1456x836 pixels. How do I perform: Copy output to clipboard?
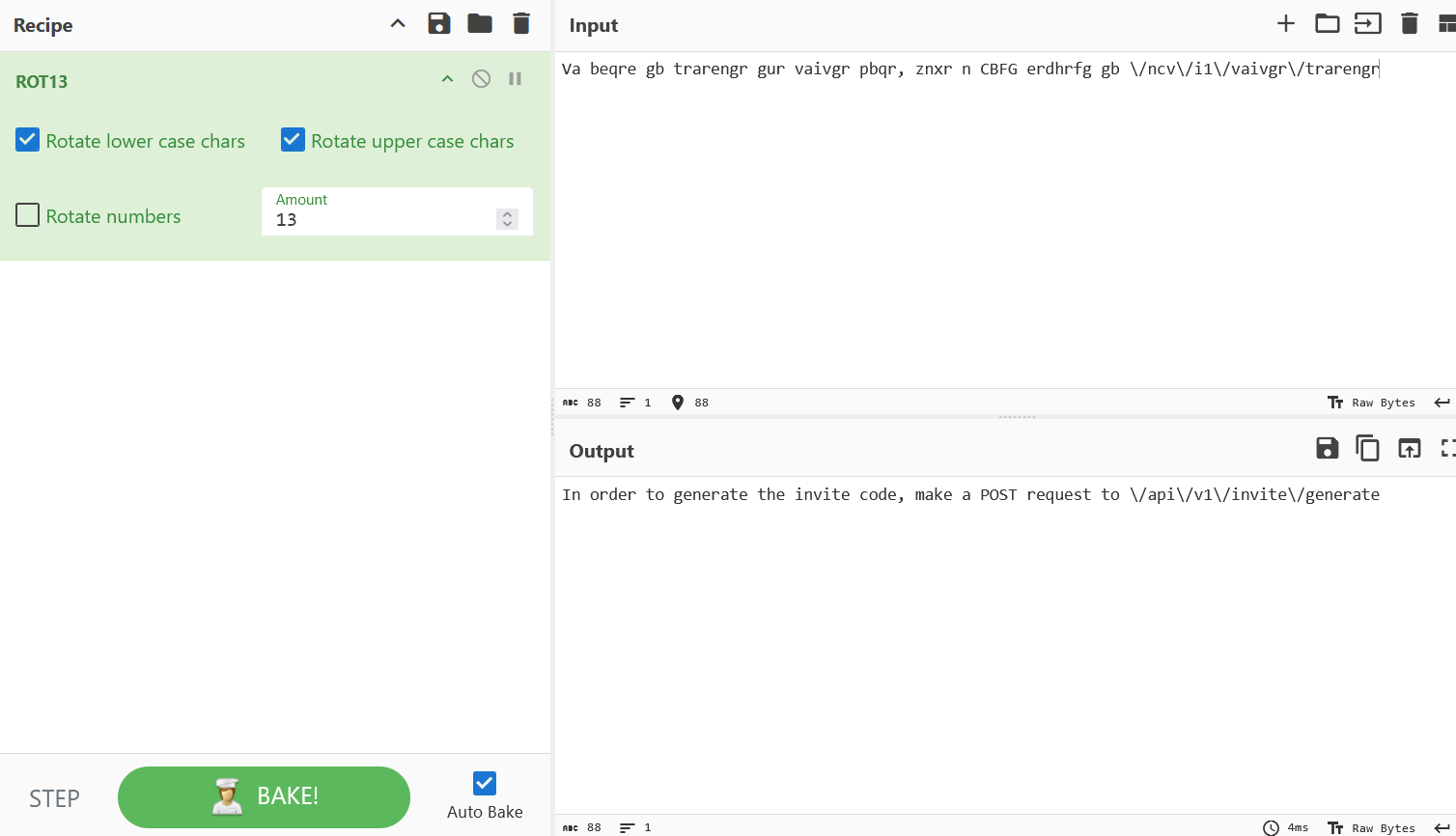pyautogui.click(x=1368, y=448)
